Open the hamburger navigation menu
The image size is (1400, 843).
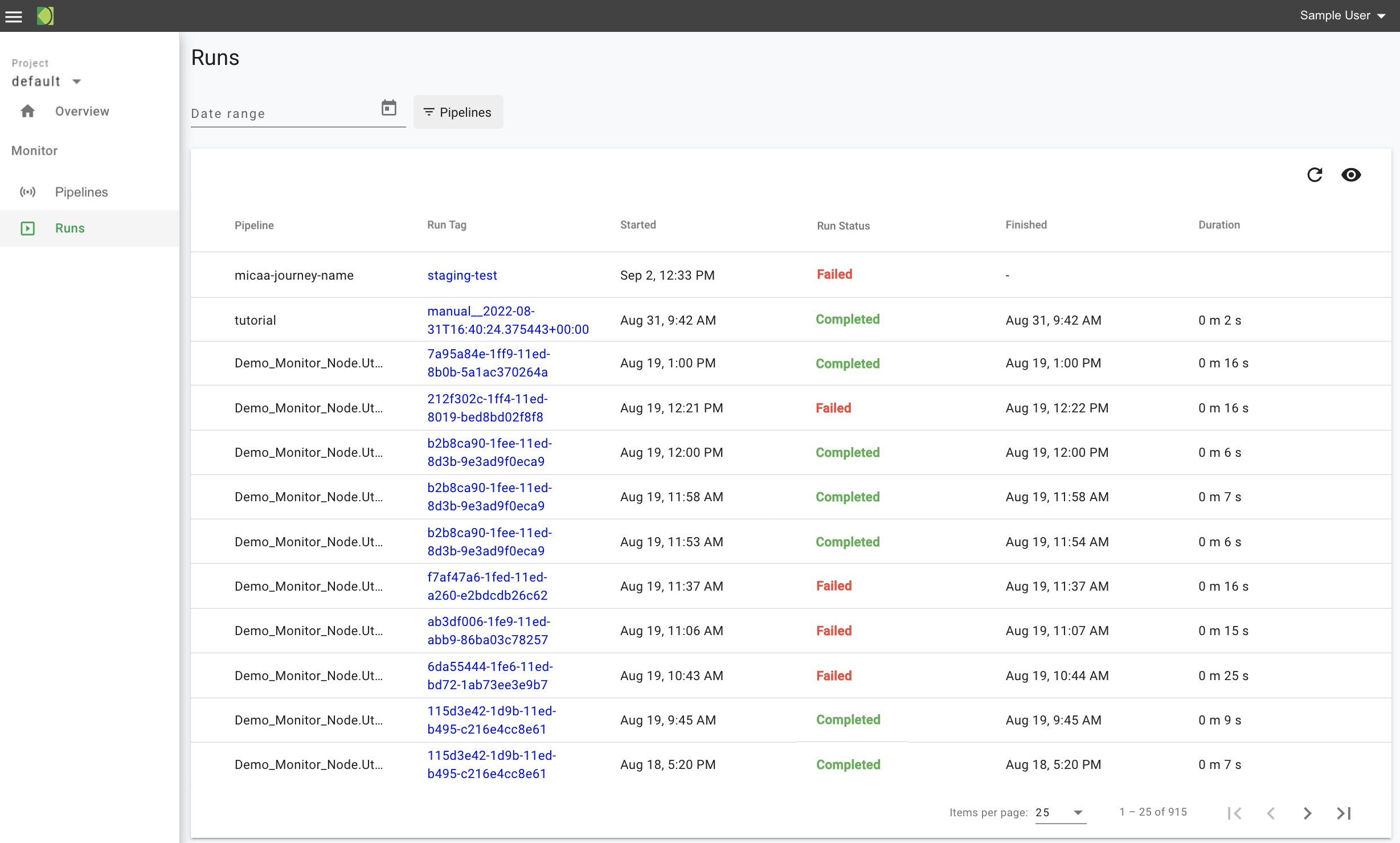tap(14, 16)
